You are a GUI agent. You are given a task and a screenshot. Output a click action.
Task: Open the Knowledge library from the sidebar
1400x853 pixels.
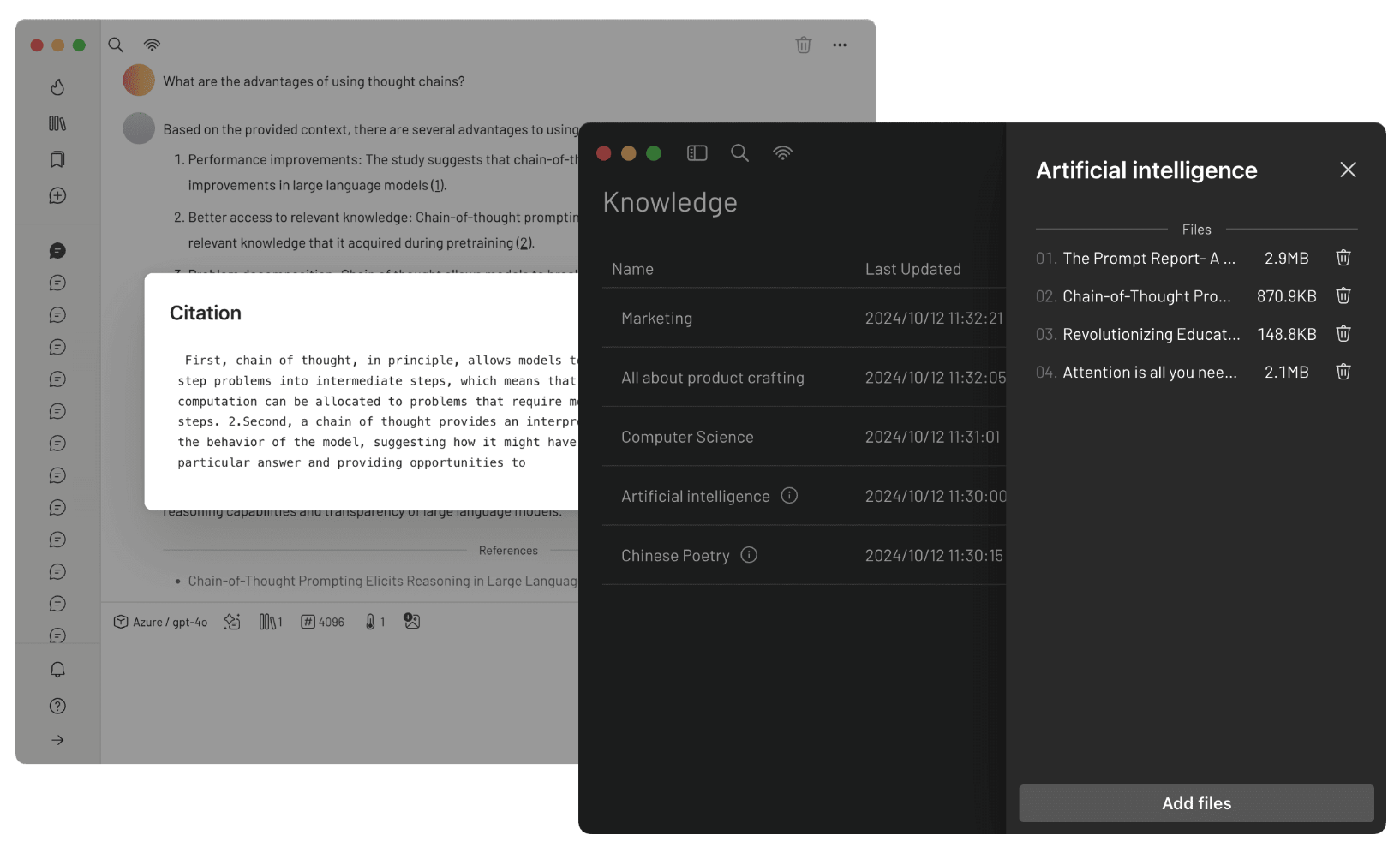coord(57,123)
